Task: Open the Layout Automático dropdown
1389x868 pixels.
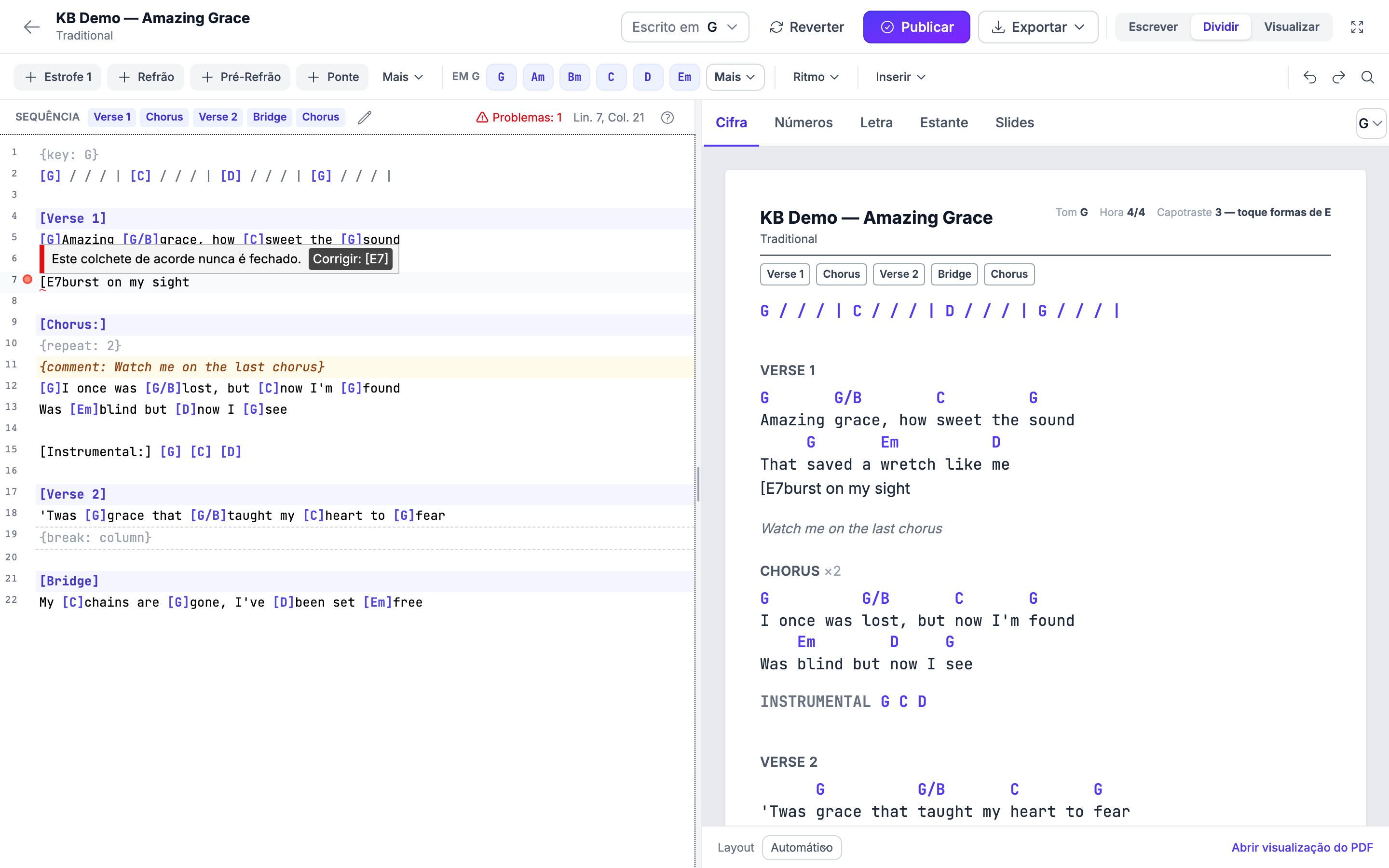Action: [x=801, y=847]
